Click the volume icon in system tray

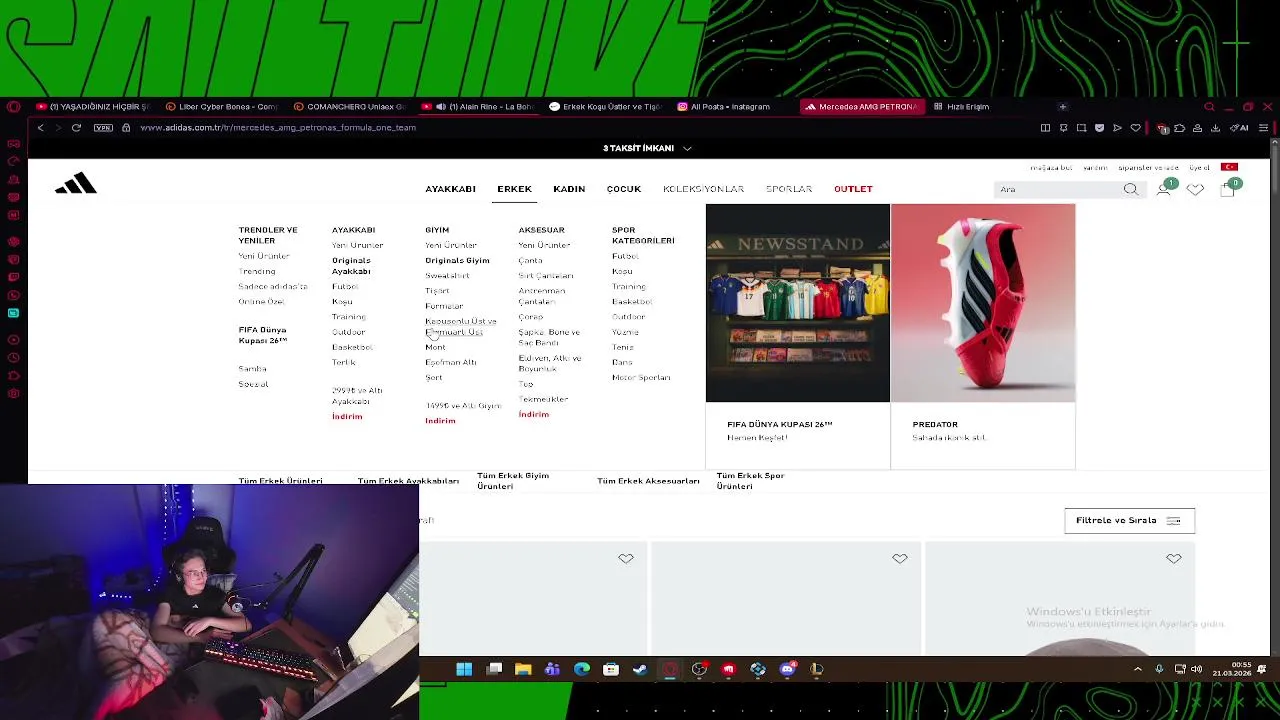[1197, 669]
